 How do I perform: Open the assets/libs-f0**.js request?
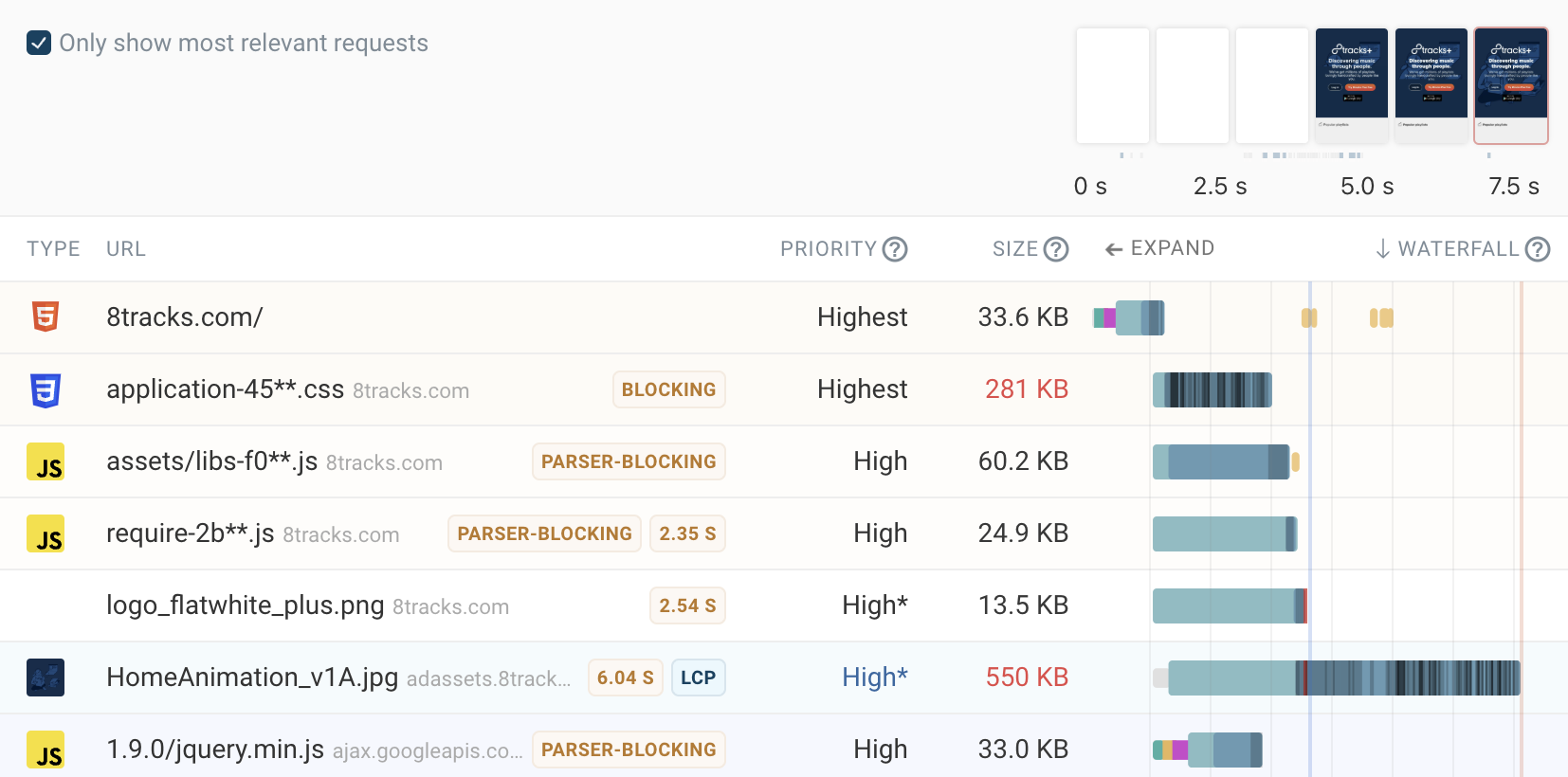tap(784, 461)
